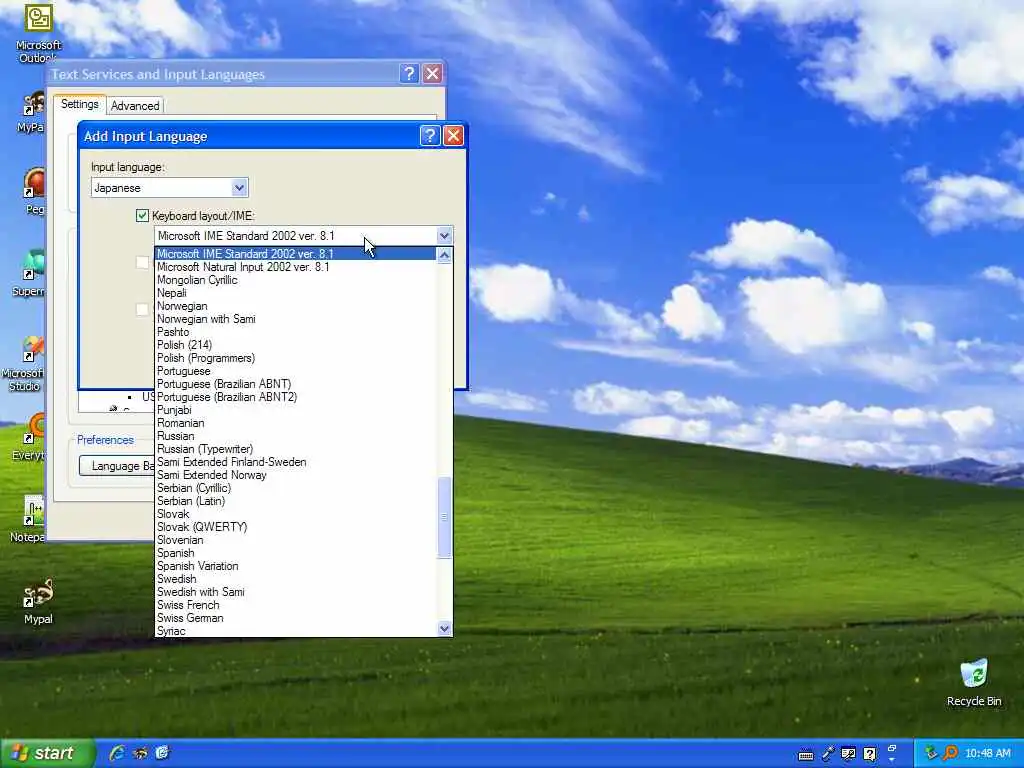Click the language bar restore icon
1024x768 pixels.
point(891,748)
